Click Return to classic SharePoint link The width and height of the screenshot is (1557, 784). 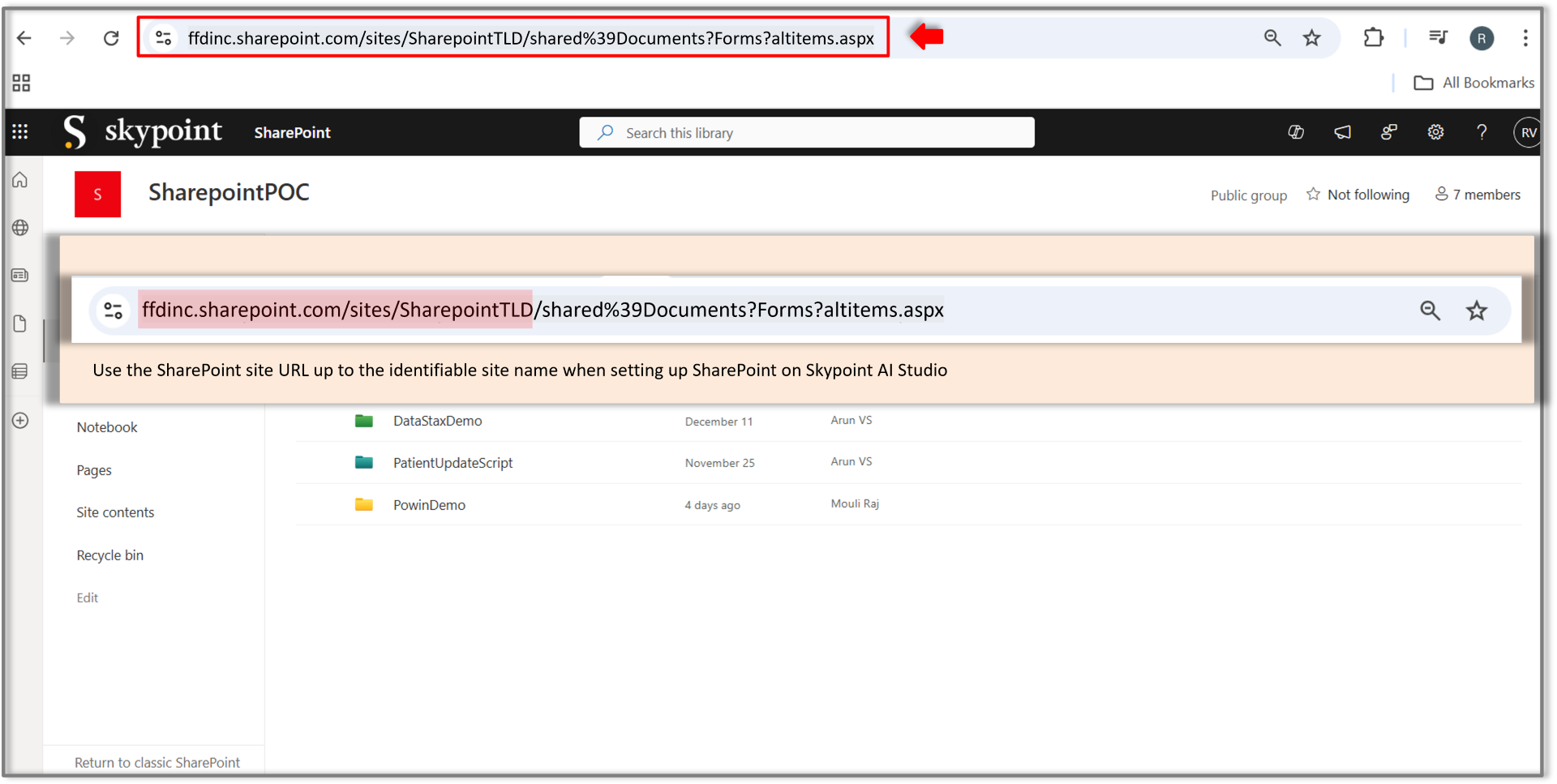(157, 762)
